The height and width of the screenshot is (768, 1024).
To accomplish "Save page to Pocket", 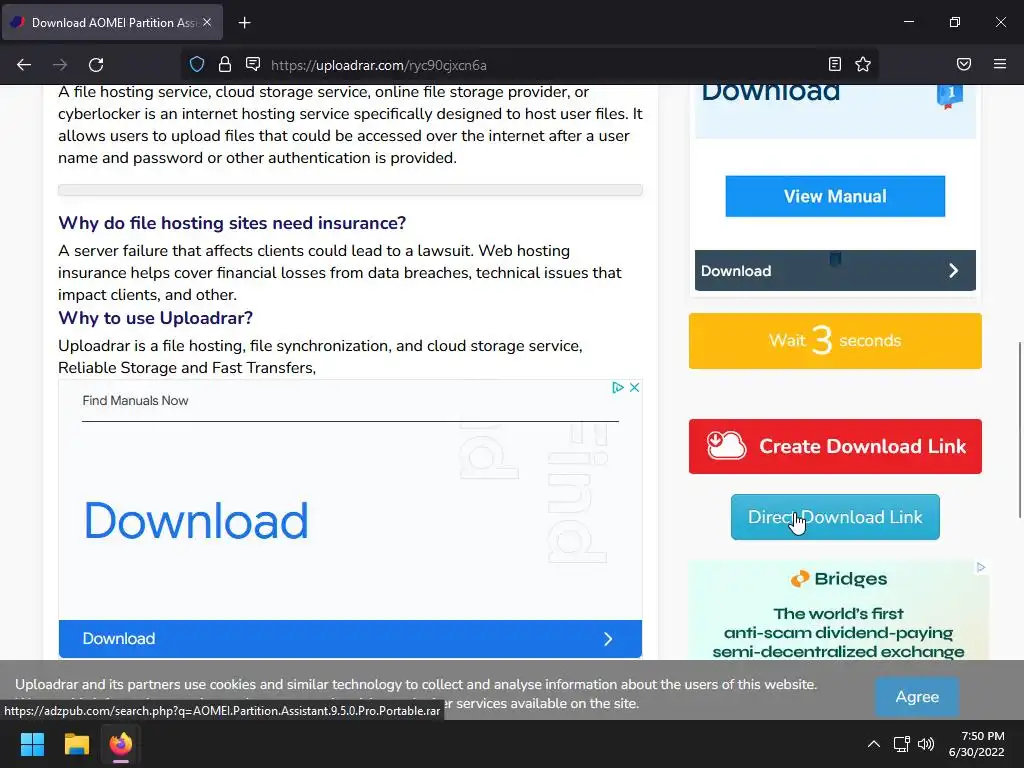I will coord(964,64).
